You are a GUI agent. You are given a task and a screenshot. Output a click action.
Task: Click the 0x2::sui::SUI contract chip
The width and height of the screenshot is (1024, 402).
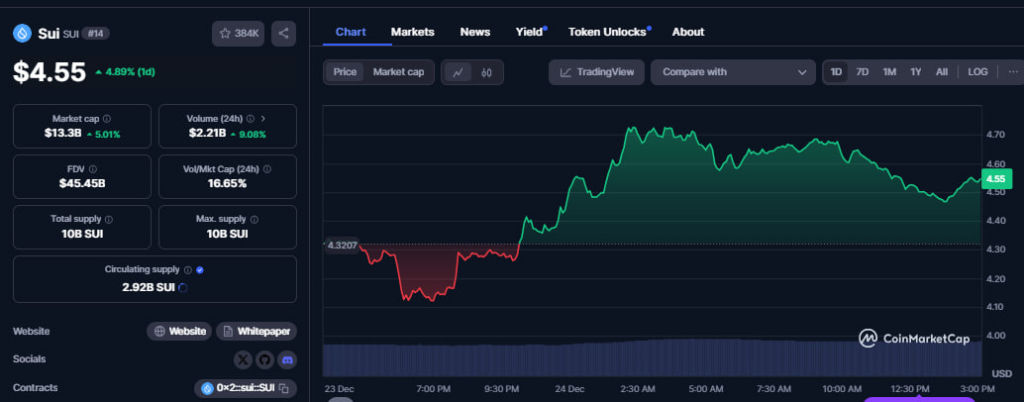pyautogui.click(x=246, y=388)
